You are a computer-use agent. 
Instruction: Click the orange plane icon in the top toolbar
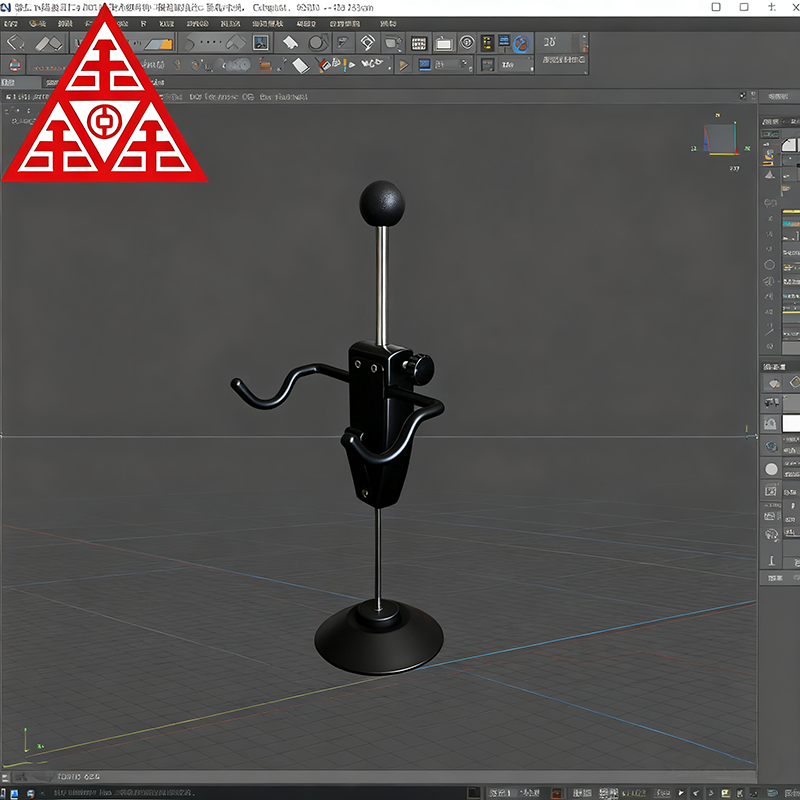158,43
